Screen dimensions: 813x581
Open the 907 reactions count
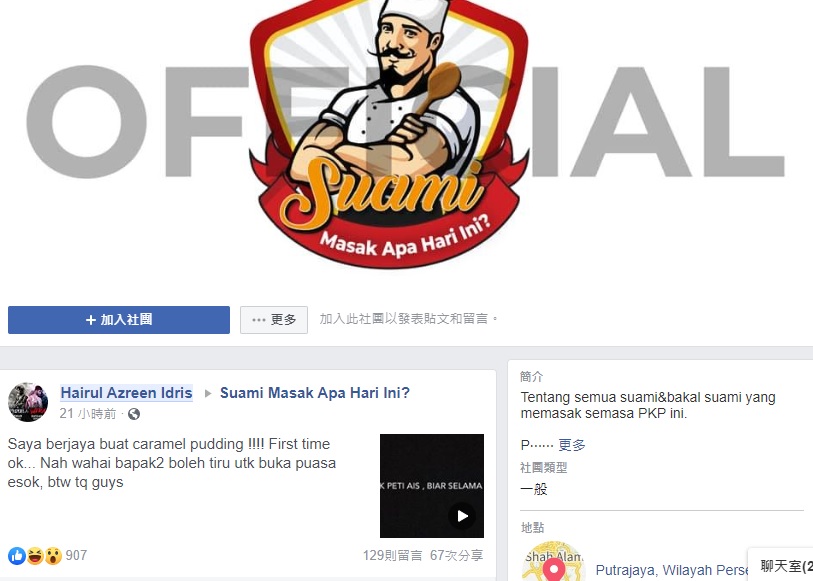pos(76,556)
